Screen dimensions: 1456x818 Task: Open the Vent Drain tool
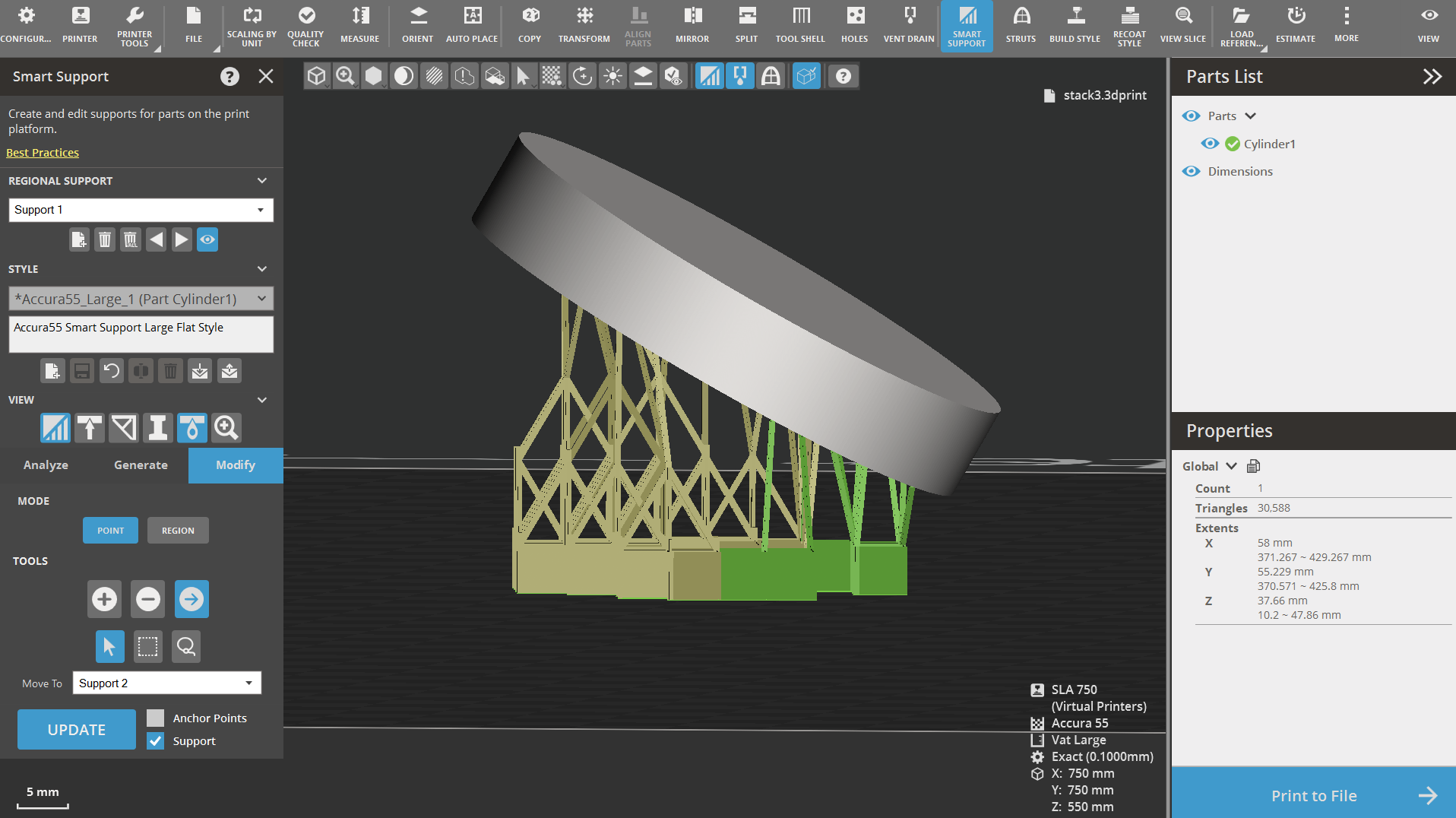pos(908,24)
